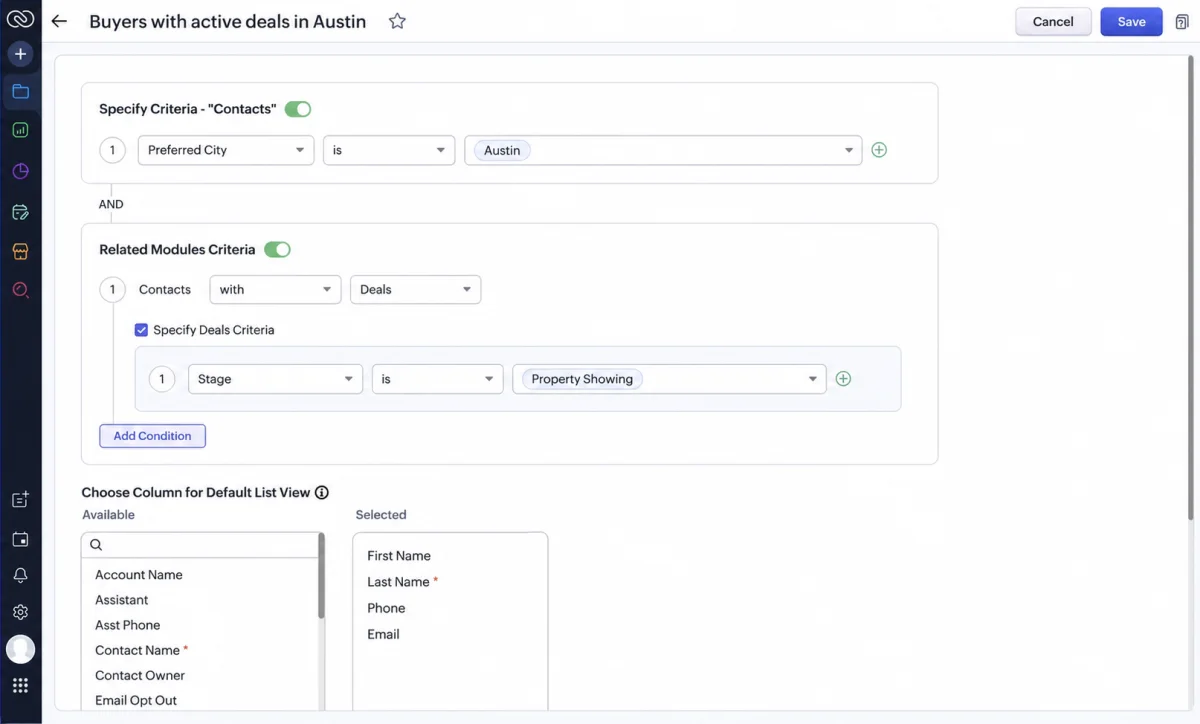1200x724 pixels.
Task: Click the clipboard icon next to Save
Action: click(x=1182, y=22)
